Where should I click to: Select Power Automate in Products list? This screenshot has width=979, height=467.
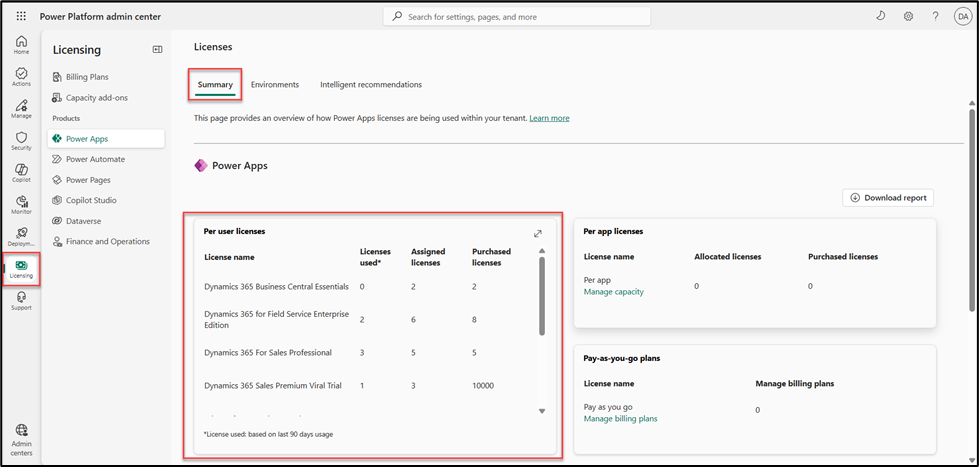coord(95,159)
